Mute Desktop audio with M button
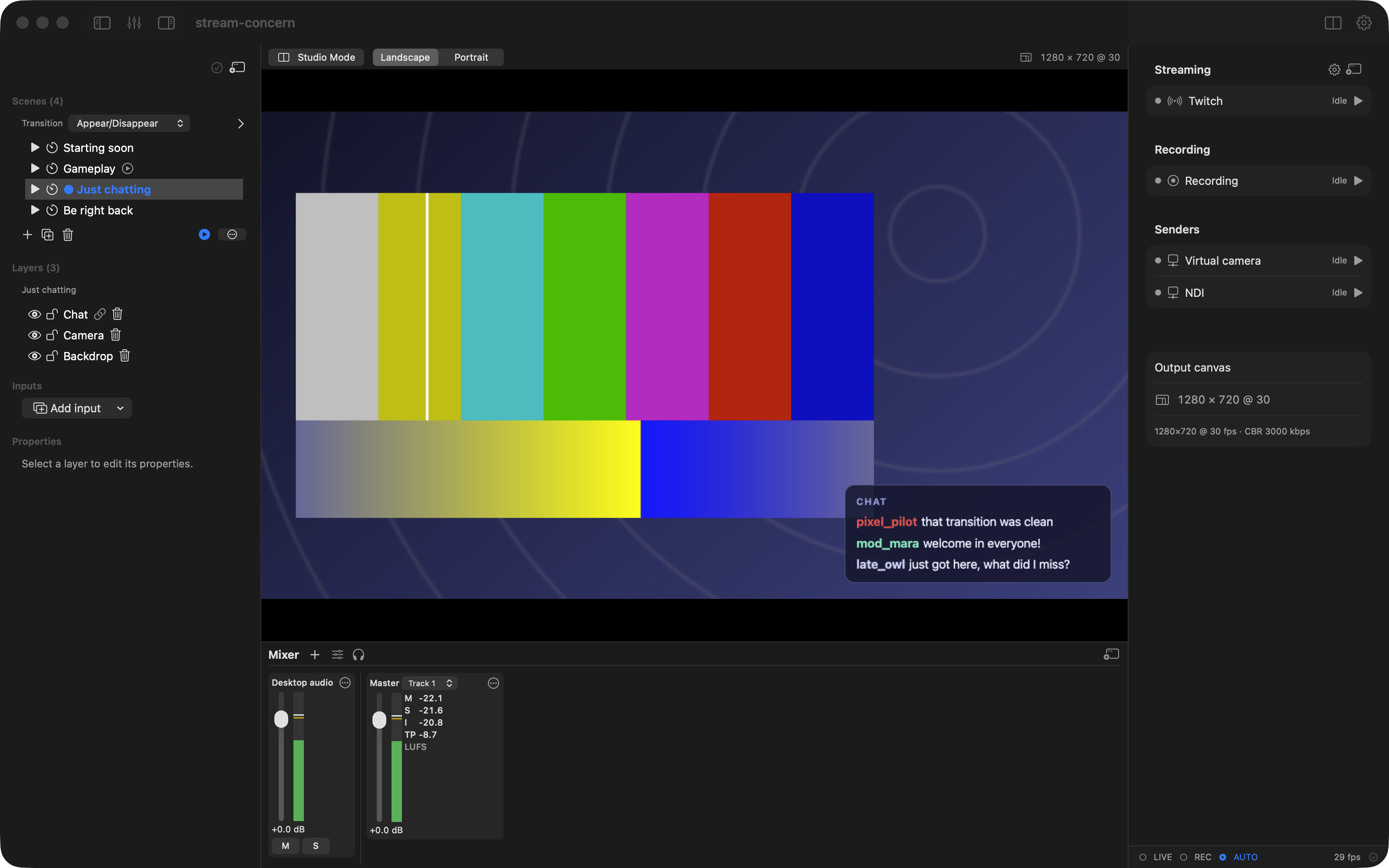The height and width of the screenshot is (868, 1389). coord(285,845)
